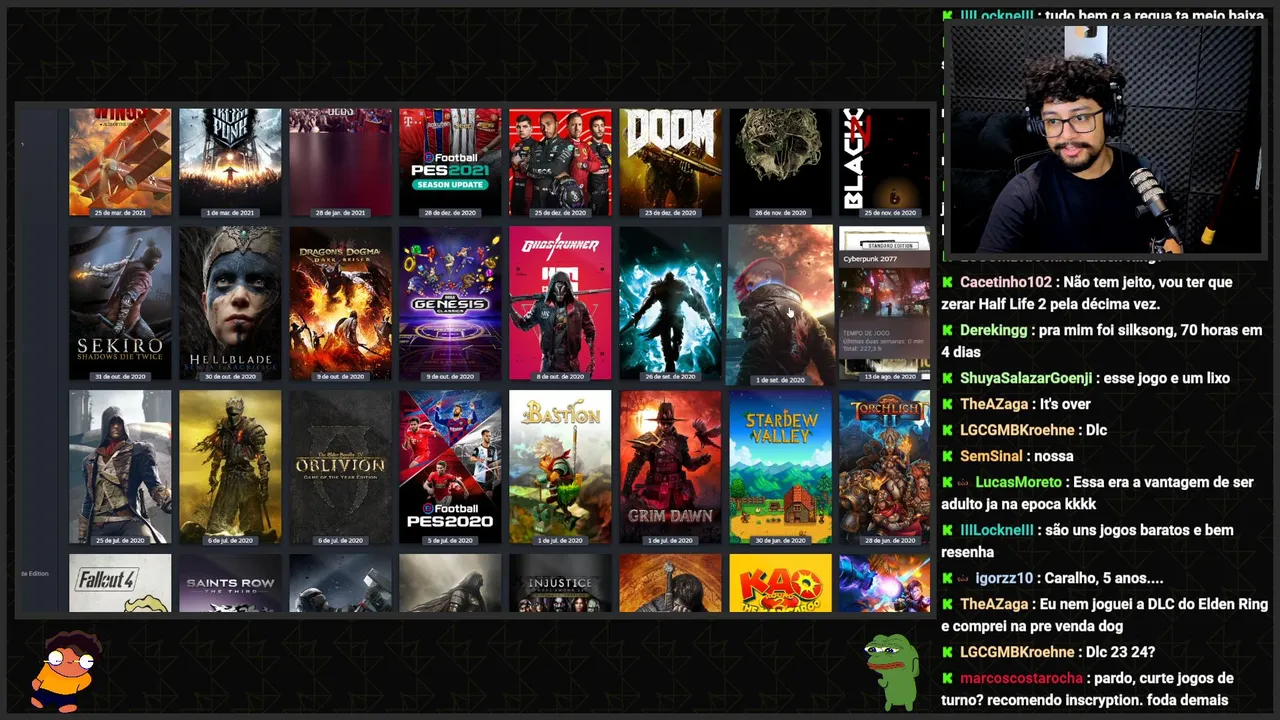
Task: Open the glowing blue warrior cover
Action: tap(670, 303)
